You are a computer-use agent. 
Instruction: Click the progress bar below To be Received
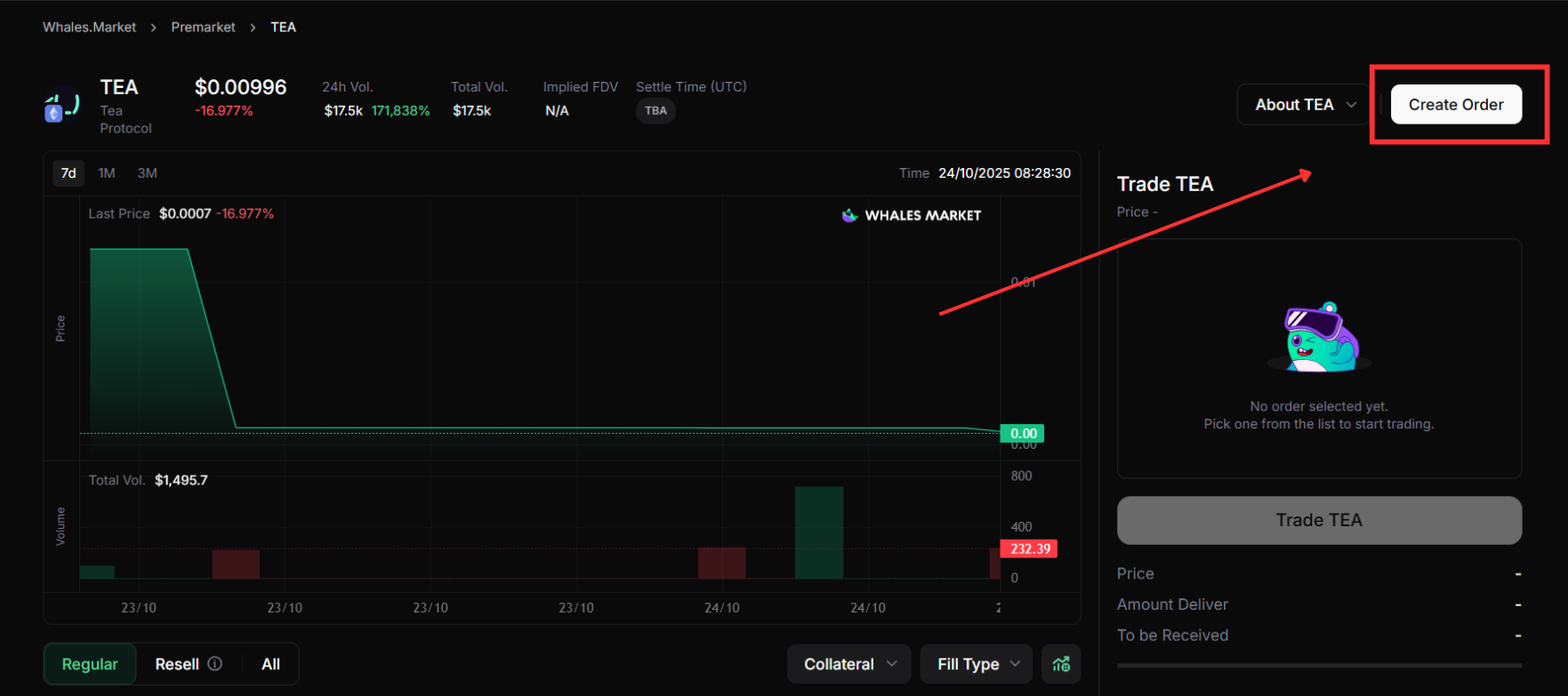click(x=1319, y=665)
